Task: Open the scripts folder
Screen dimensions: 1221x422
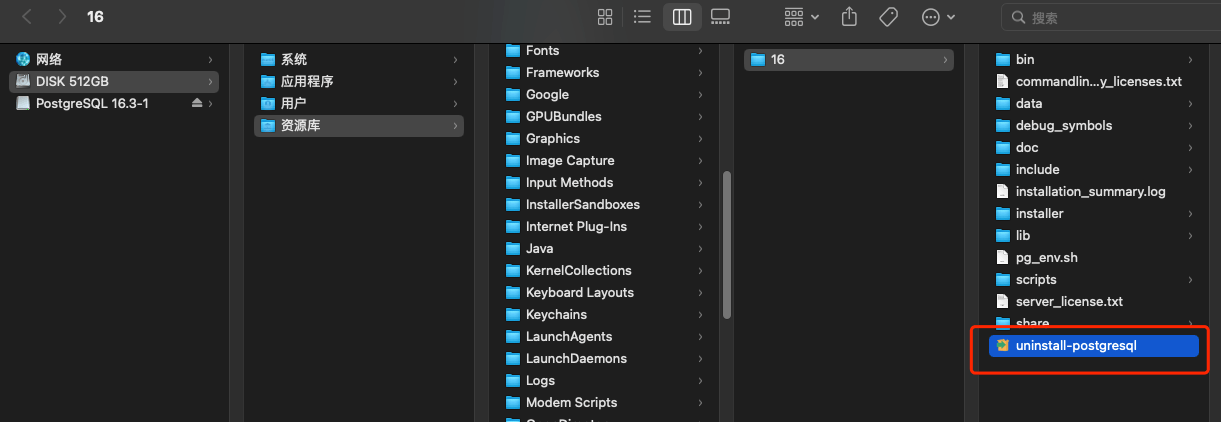Action: point(1094,280)
